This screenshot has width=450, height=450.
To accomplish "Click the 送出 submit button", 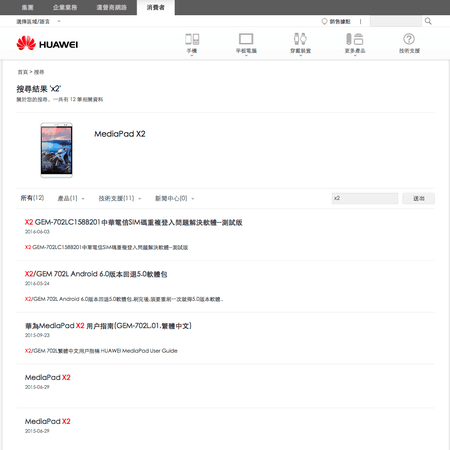I will point(419,198).
